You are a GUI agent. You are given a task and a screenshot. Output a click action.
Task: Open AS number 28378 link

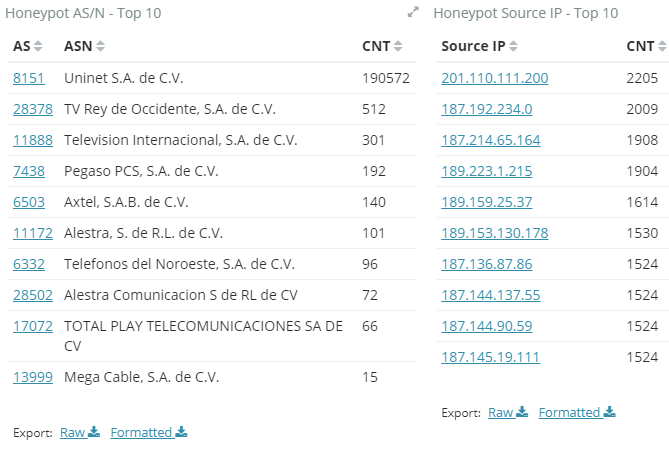click(x=33, y=109)
